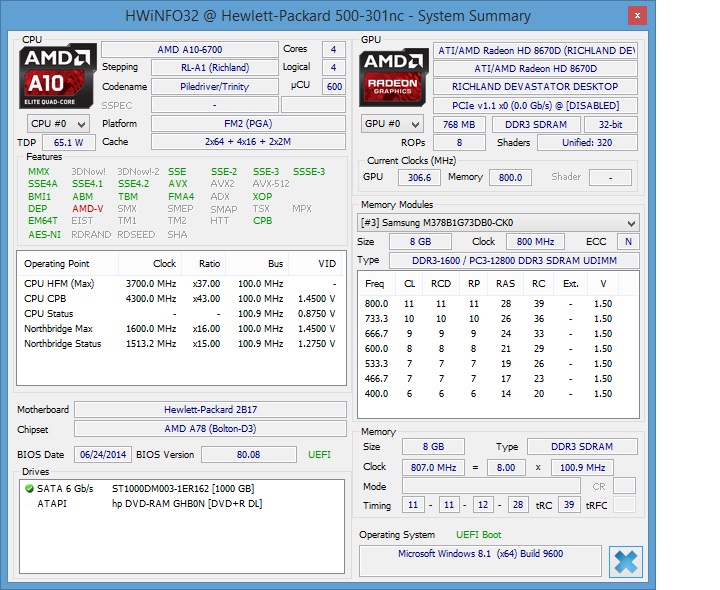Viewport: 720px width, 590px height.
Task: Click the GPU memory clock value 800.0
Action: (510, 178)
